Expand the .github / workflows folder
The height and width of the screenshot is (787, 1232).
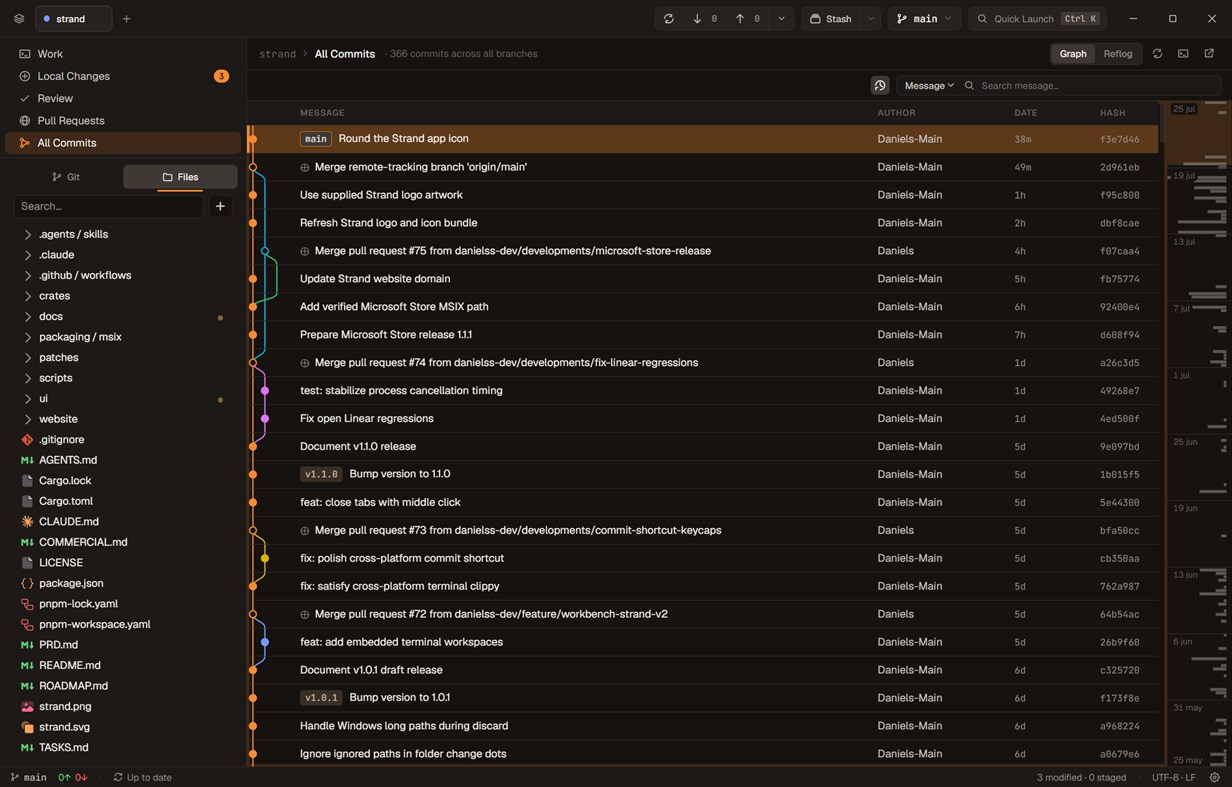pyautogui.click(x=85, y=275)
